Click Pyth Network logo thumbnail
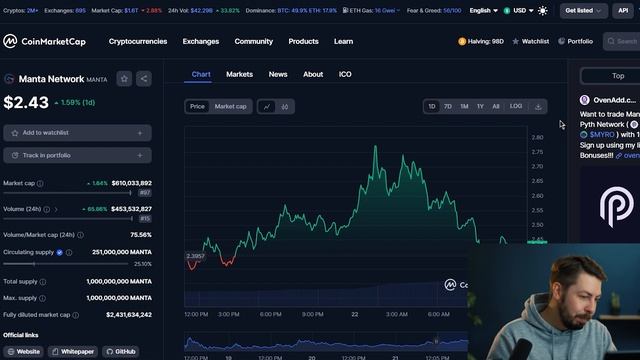 (610, 206)
